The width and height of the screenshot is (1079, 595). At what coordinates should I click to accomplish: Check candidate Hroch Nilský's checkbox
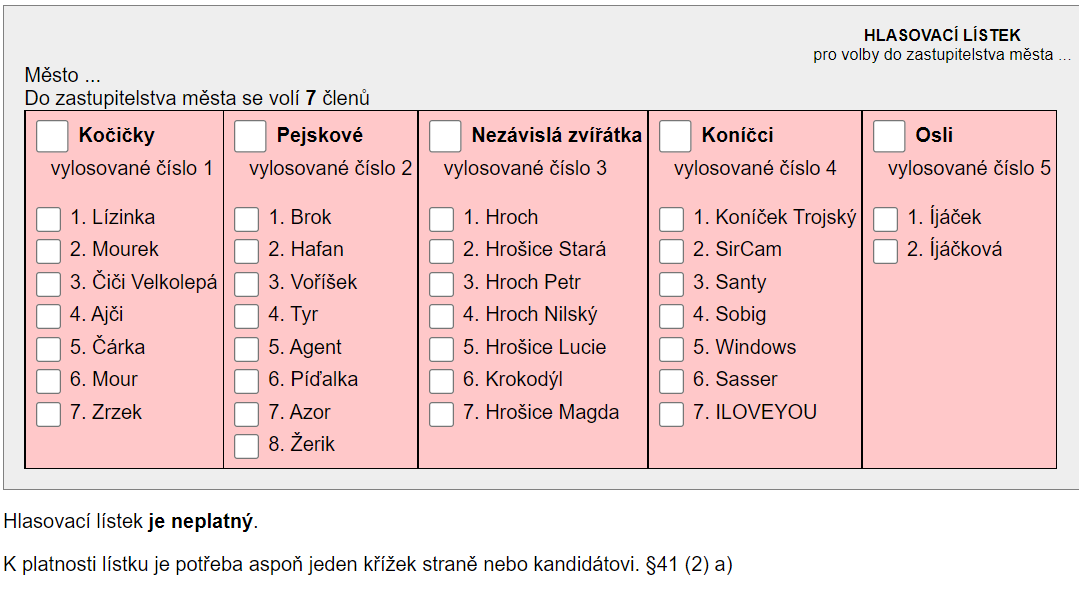click(441, 316)
